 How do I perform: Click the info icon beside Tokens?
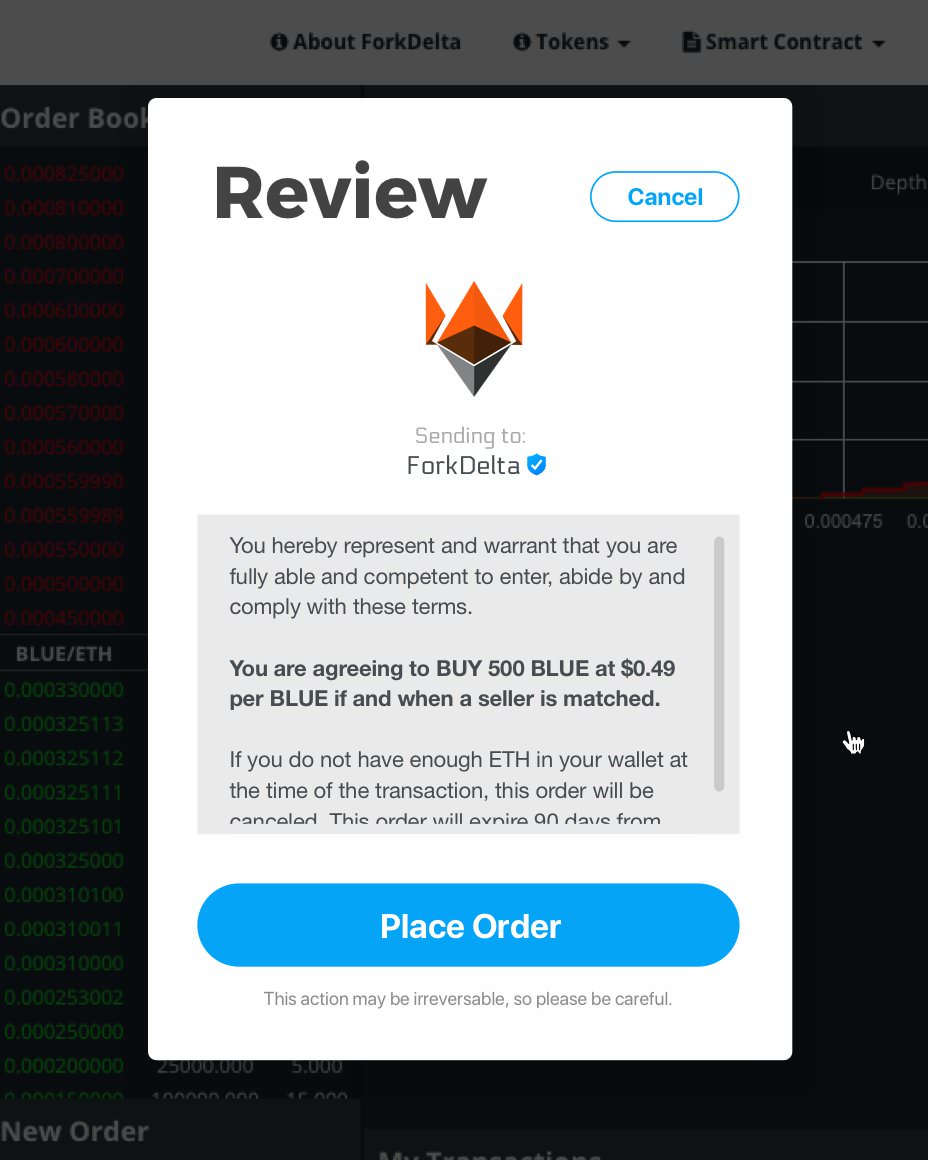(522, 42)
